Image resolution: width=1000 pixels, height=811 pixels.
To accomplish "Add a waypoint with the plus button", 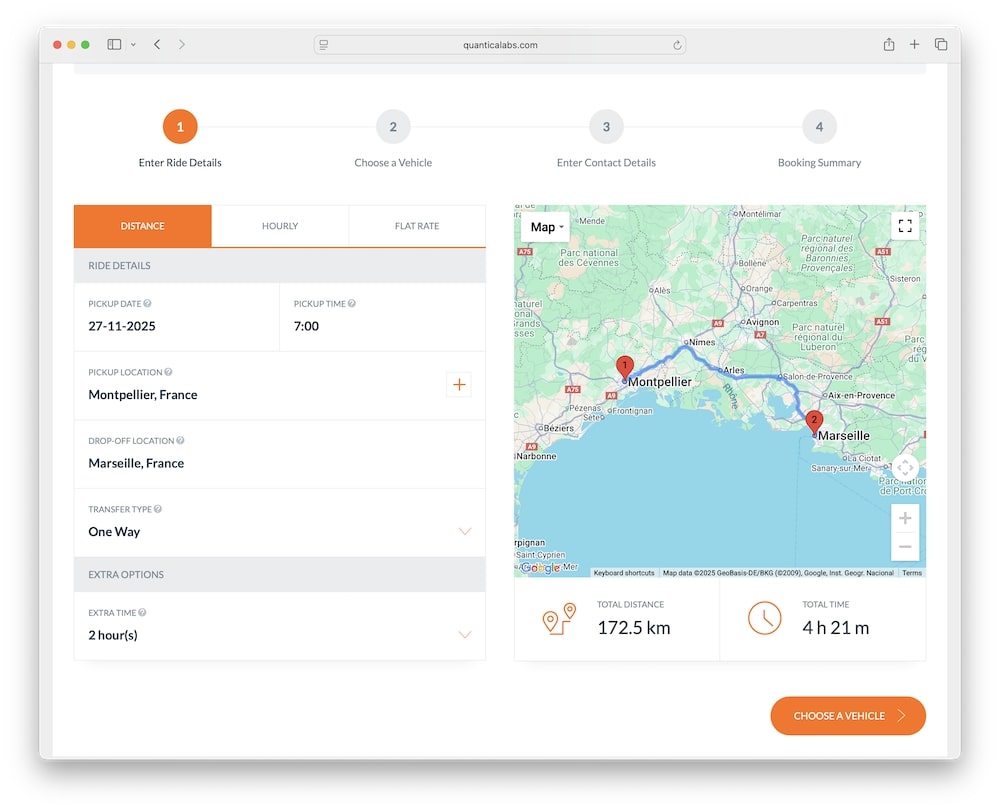I will tap(459, 384).
